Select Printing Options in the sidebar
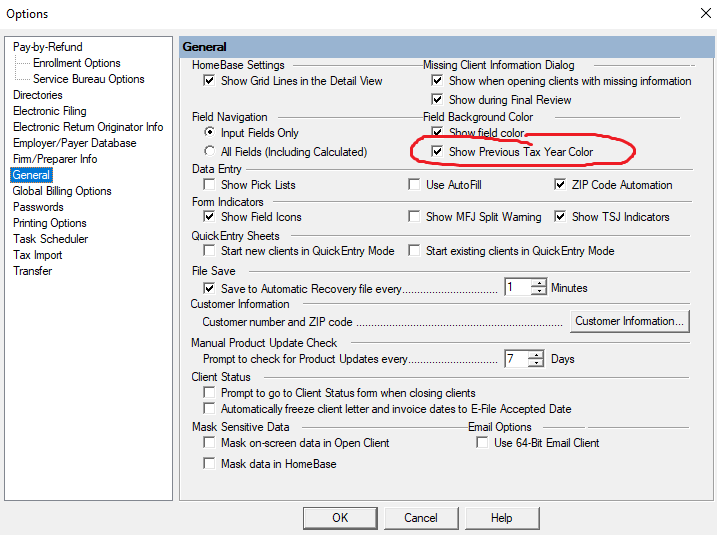Image resolution: width=717 pixels, height=535 pixels. [49, 223]
